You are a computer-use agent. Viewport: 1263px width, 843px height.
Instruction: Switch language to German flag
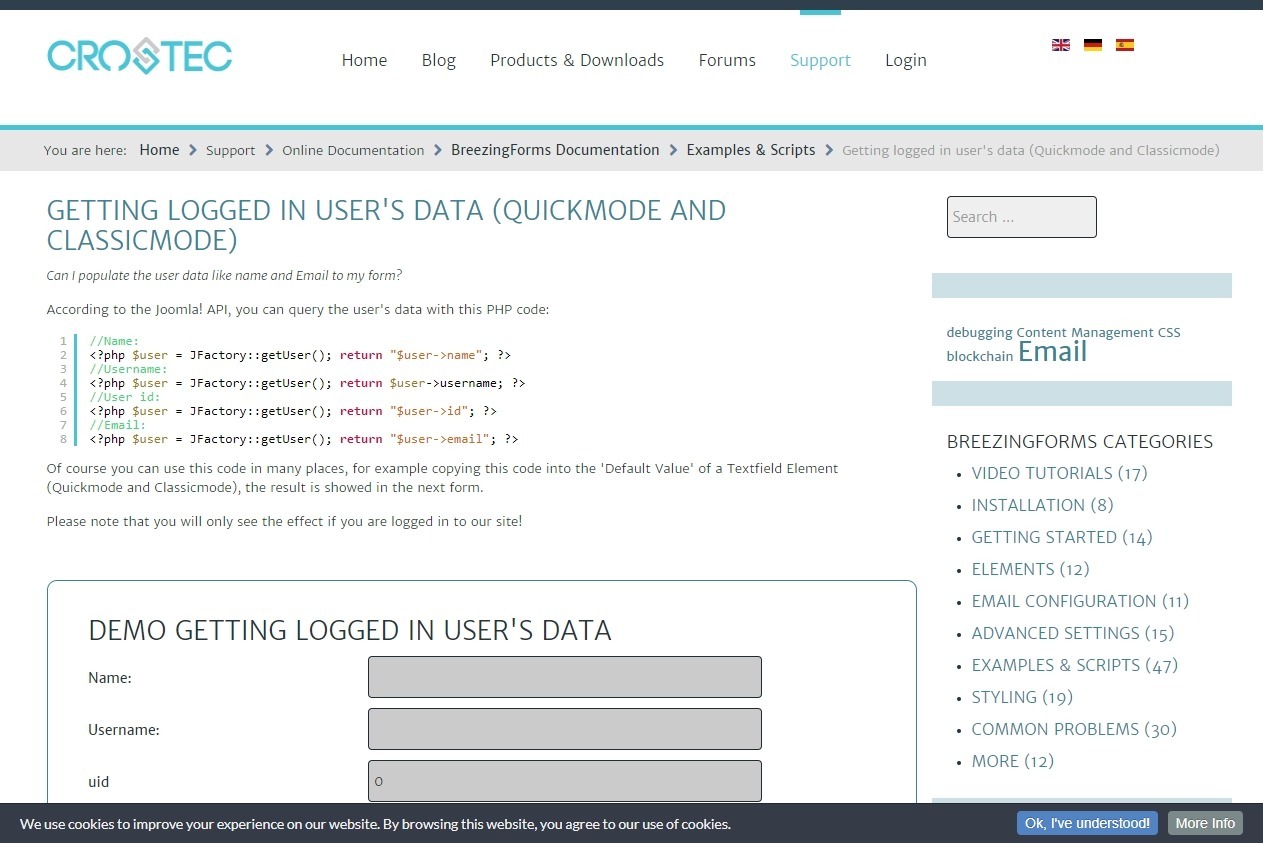1093,45
